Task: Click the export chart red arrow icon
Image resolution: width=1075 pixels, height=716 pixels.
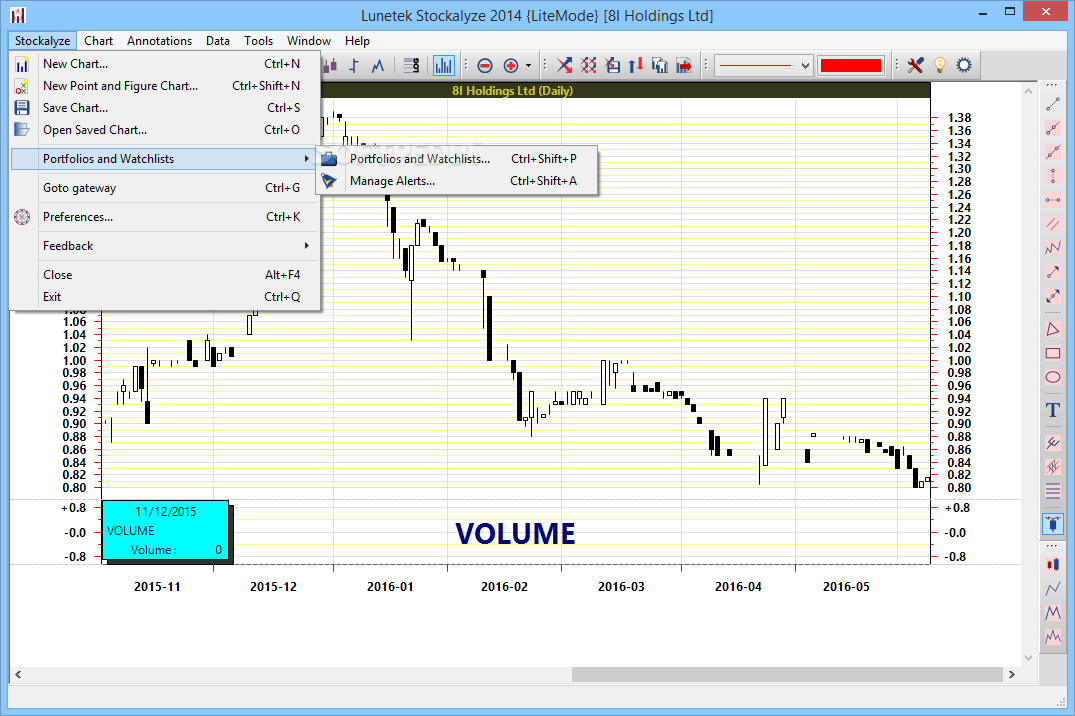Action: click(684, 66)
